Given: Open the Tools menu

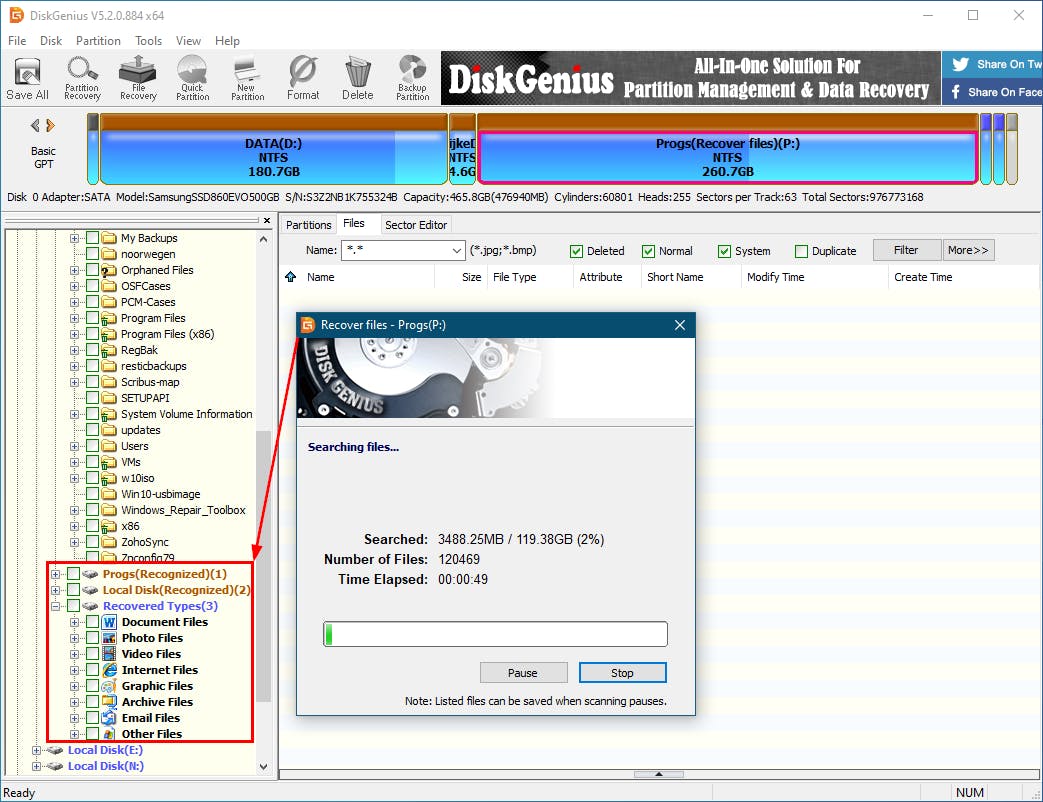Looking at the screenshot, I should coord(148,41).
